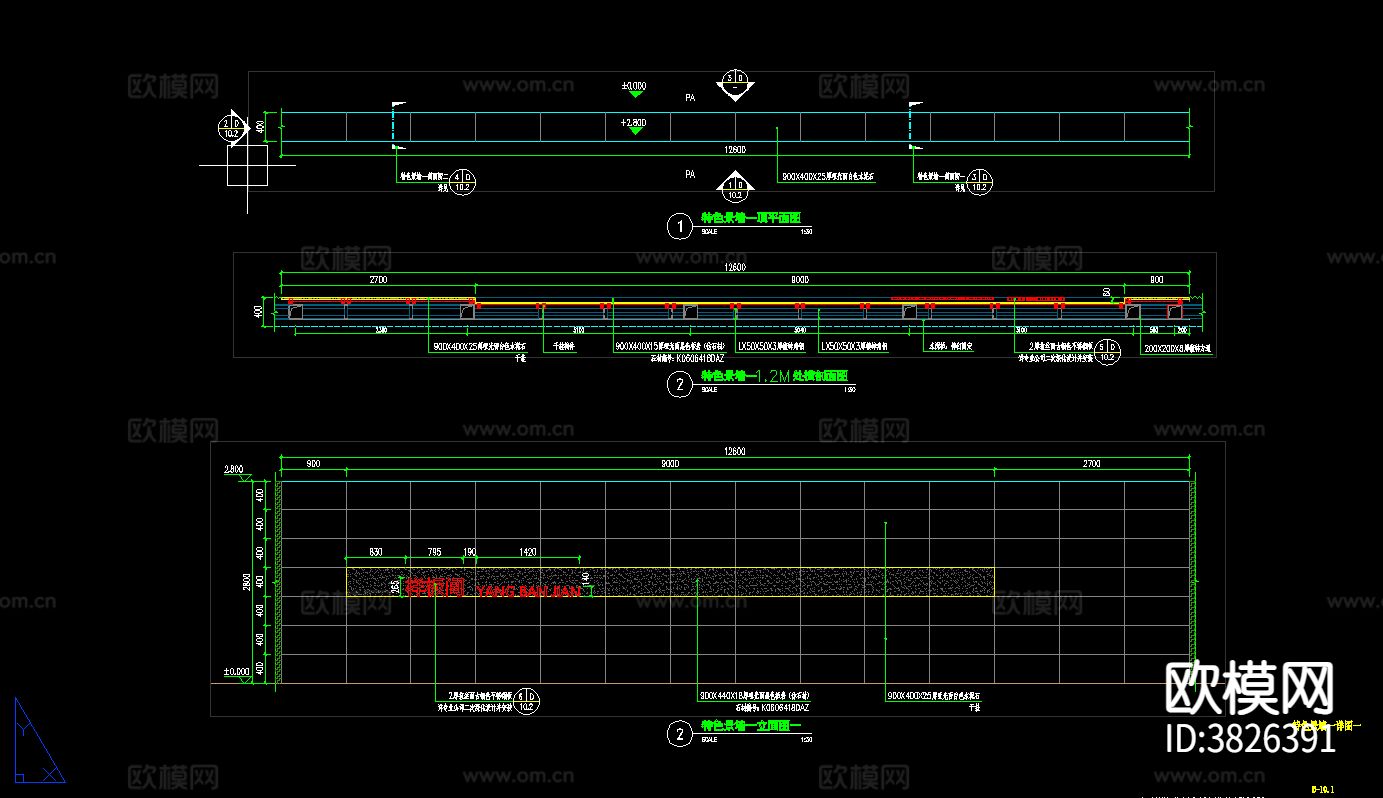Click the lower PA label in the top plan
The width and height of the screenshot is (1383, 798).
point(690,174)
